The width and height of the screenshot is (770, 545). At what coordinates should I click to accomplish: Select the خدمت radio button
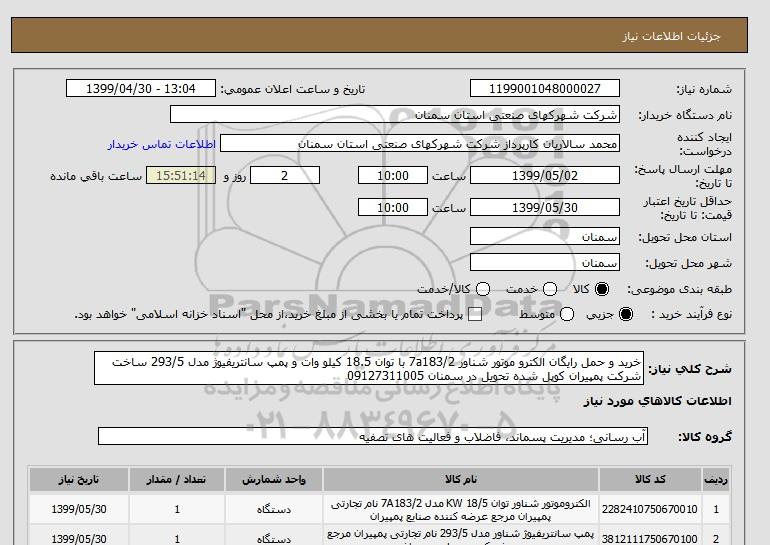550,289
